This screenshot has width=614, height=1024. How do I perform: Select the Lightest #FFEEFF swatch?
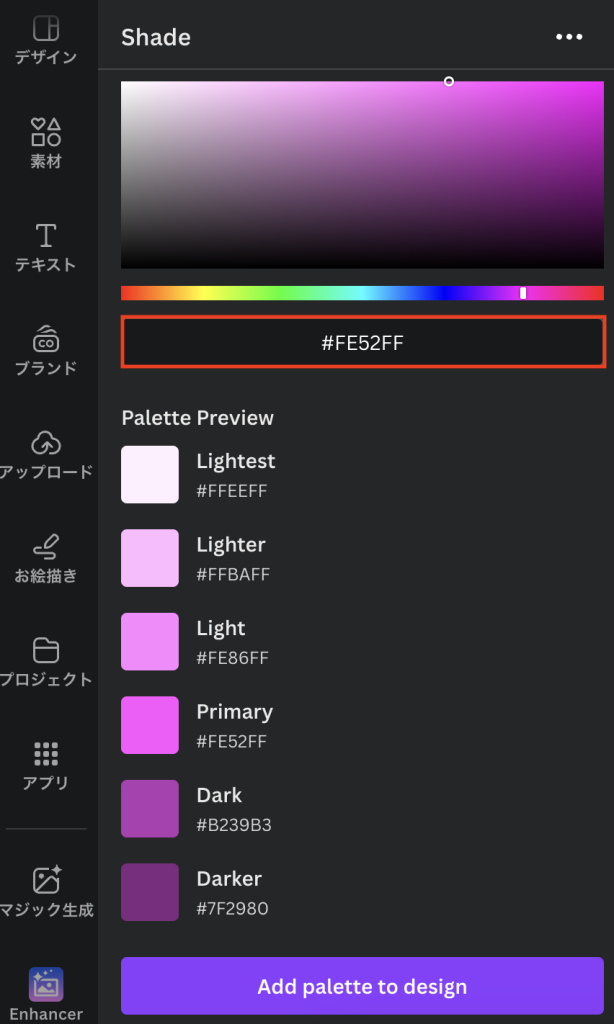coord(150,475)
